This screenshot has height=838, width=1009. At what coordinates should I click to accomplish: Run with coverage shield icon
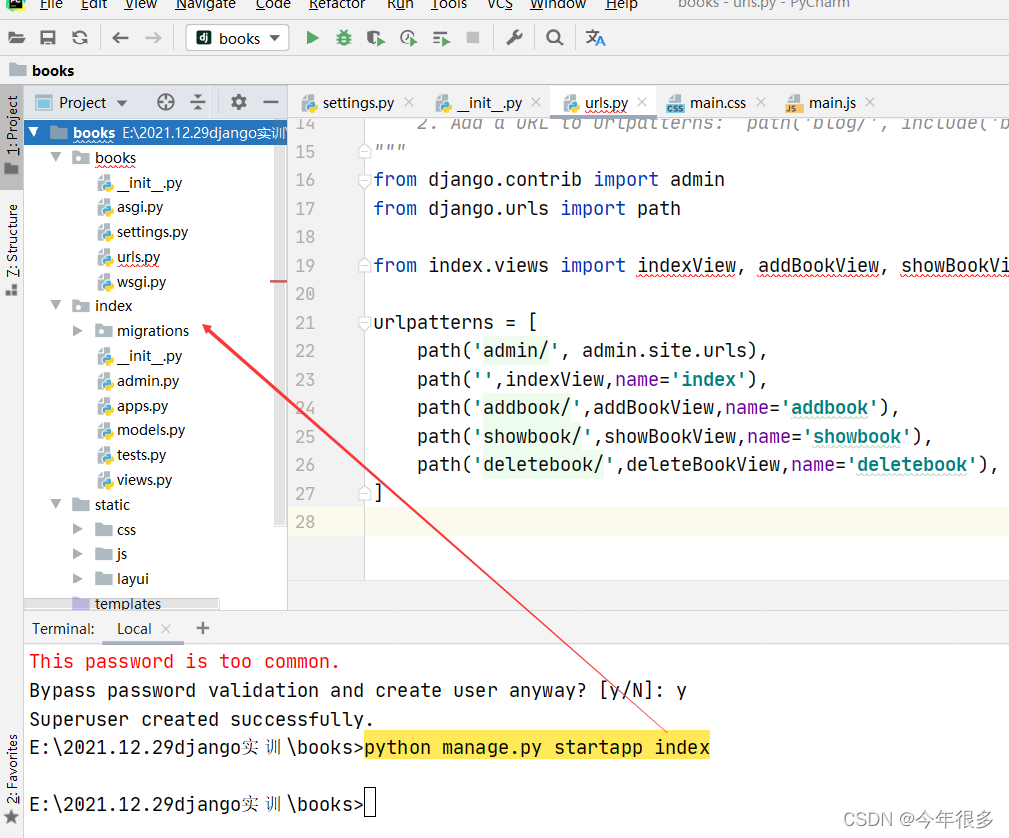click(375, 38)
